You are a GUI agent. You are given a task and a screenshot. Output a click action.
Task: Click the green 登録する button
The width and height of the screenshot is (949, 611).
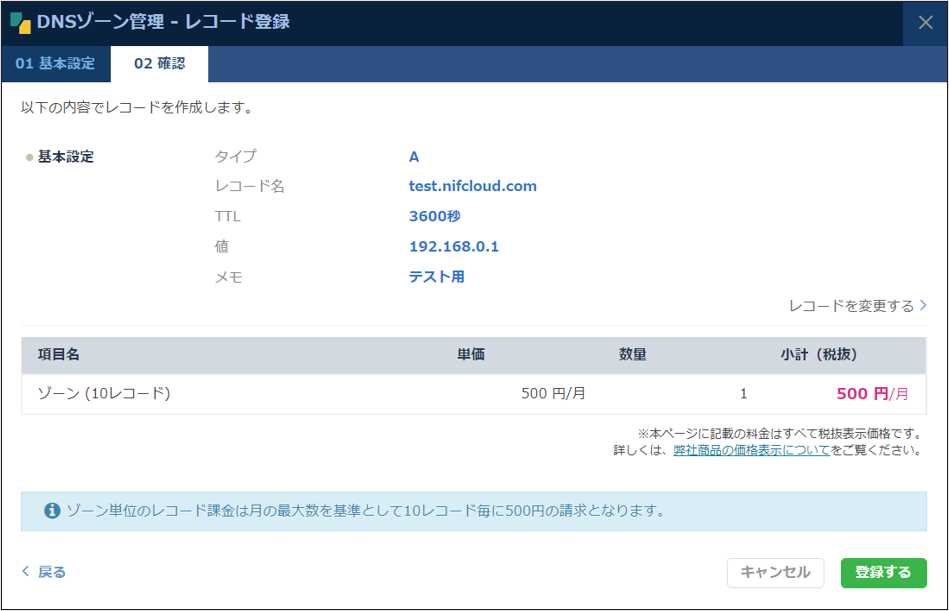tap(882, 573)
